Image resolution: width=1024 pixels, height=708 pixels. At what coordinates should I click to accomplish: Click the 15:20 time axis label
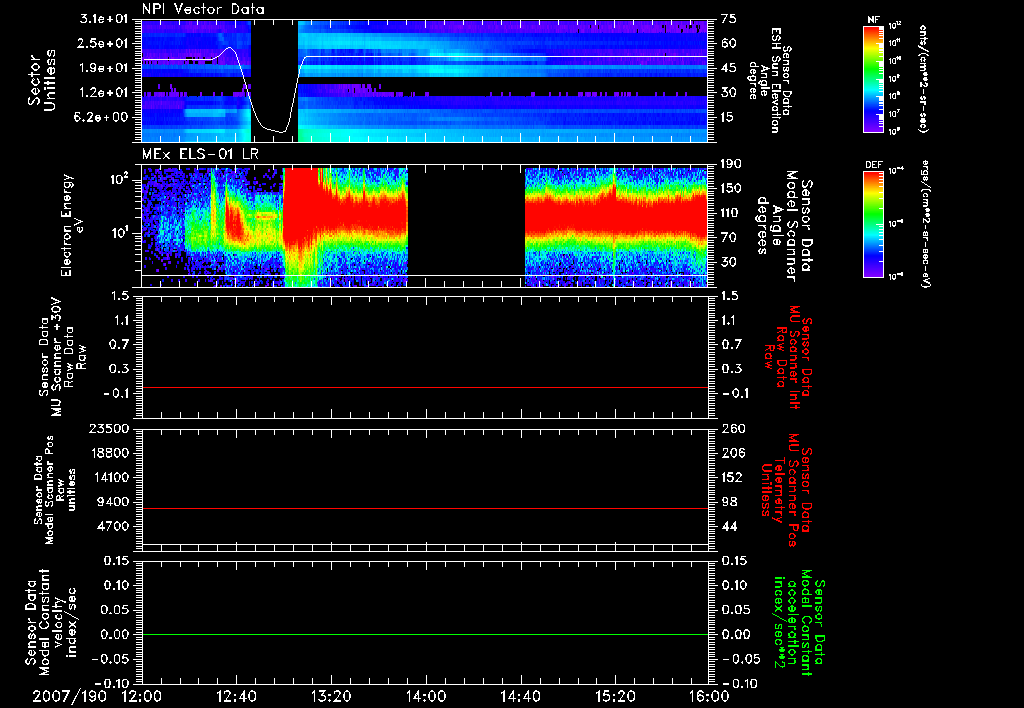tap(615, 696)
